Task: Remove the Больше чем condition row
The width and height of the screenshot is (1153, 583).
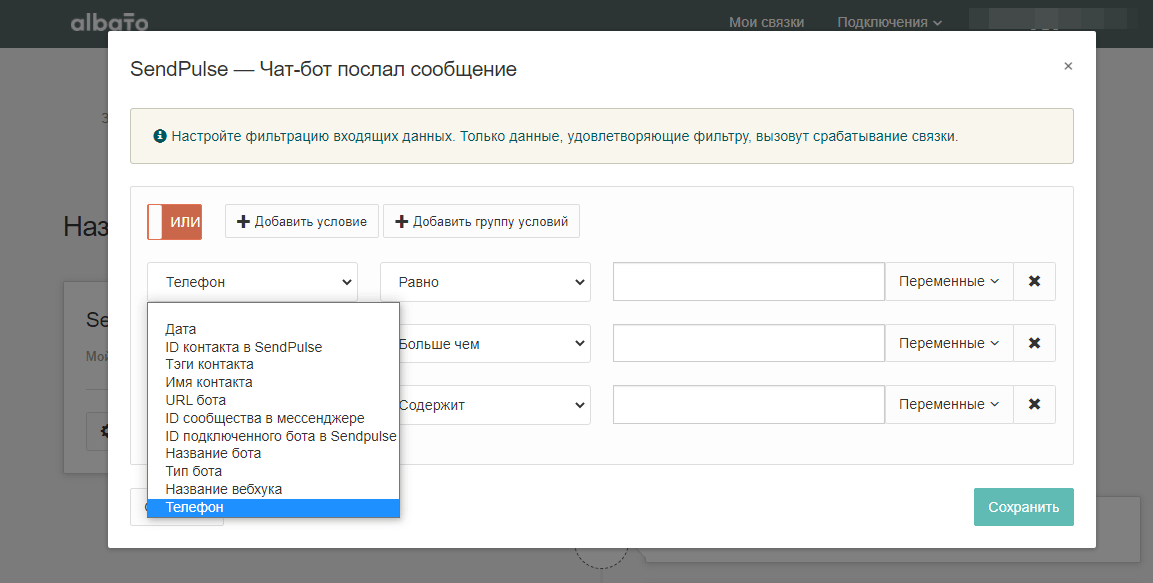Action: (x=1034, y=343)
